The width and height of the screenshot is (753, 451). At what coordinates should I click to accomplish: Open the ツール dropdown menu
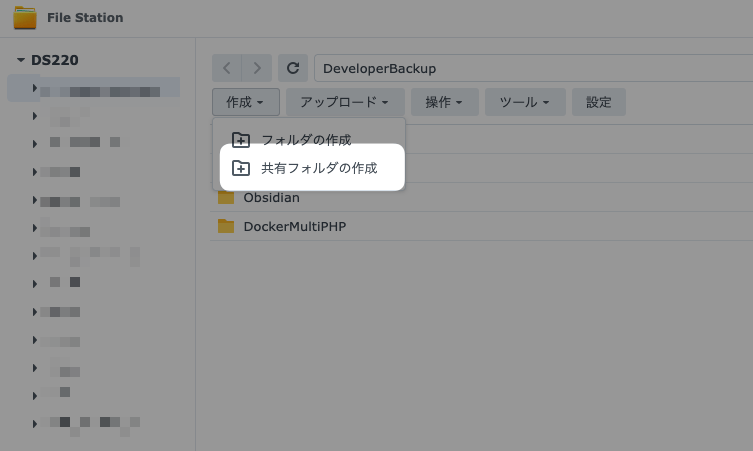click(x=525, y=102)
